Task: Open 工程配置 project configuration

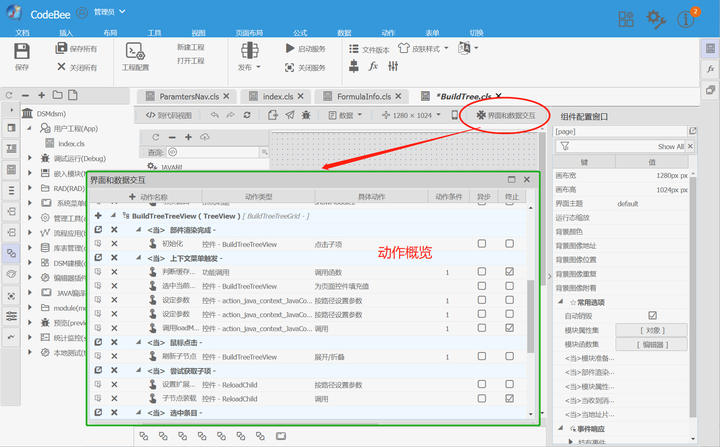Action: (x=135, y=57)
